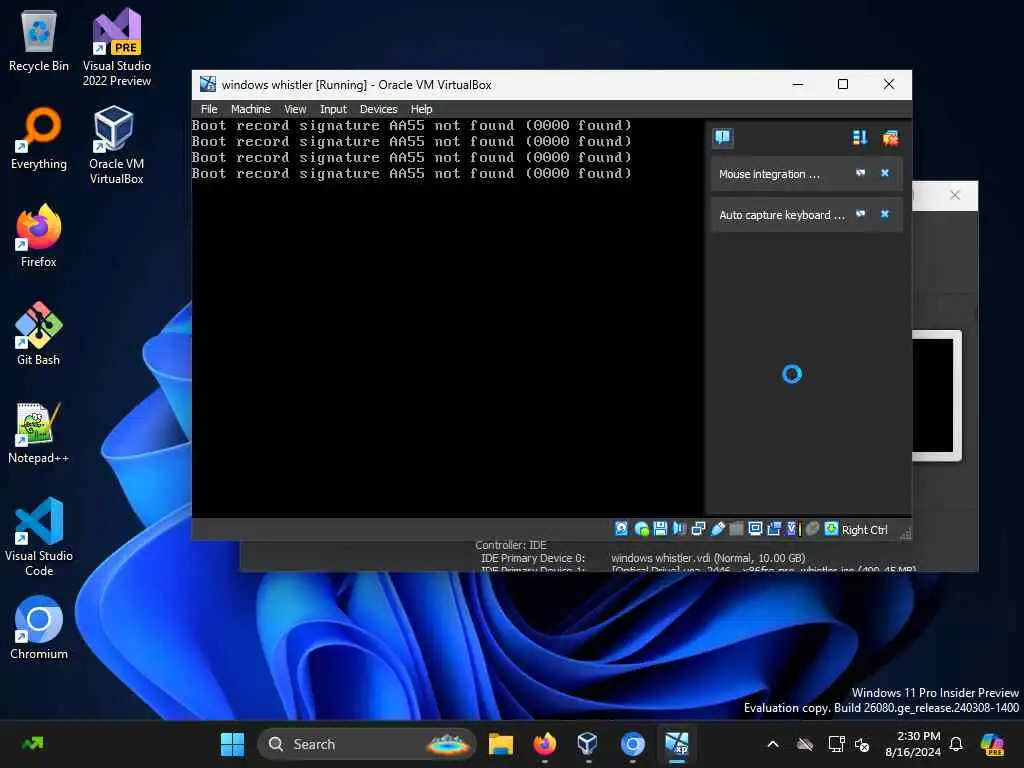Viewport: 1024px width, 768px height.
Task: Select the Firefox desktop shortcut
Action: click(x=39, y=236)
